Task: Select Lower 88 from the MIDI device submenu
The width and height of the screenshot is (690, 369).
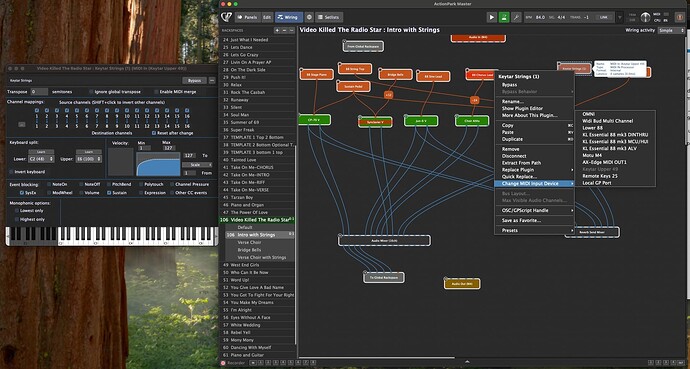Action: (x=592, y=128)
